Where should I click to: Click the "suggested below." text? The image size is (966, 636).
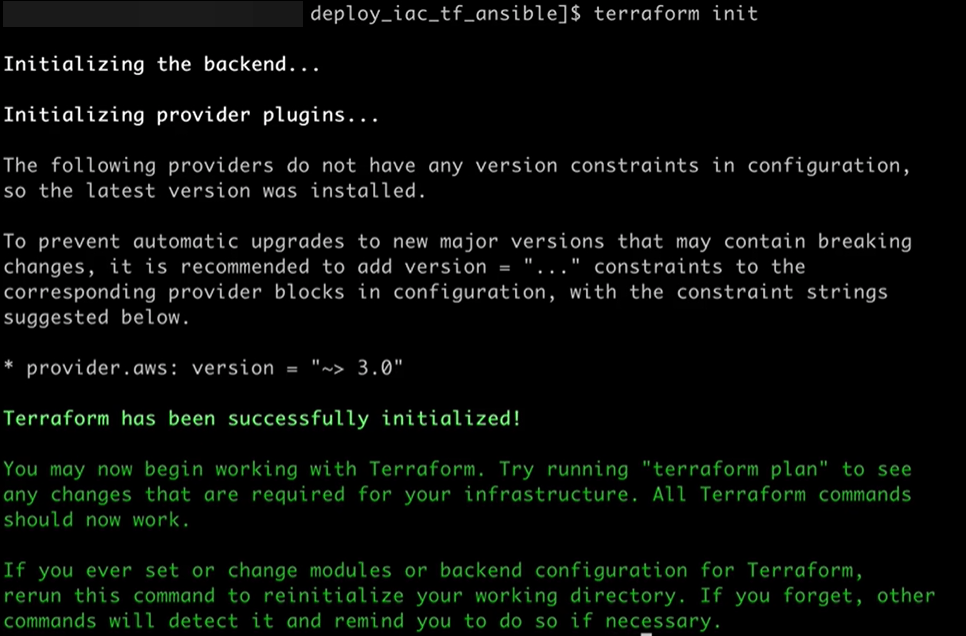point(96,317)
